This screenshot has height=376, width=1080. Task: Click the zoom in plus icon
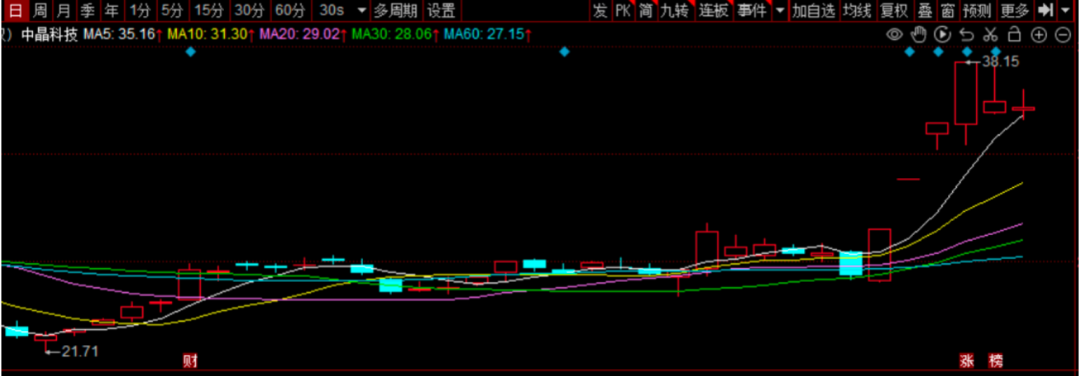tap(1039, 34)
